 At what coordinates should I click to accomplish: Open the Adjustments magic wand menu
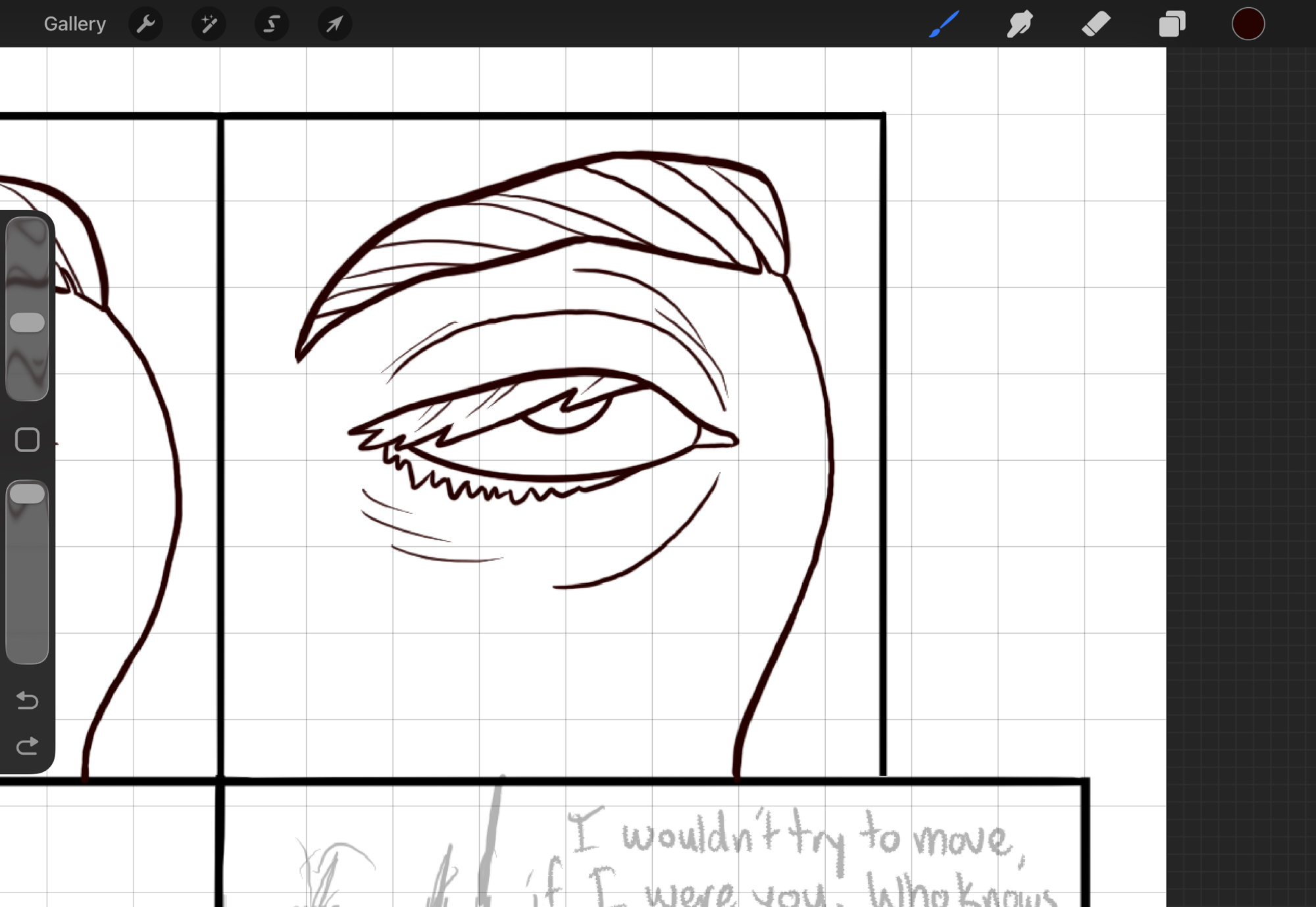point(209,24)
